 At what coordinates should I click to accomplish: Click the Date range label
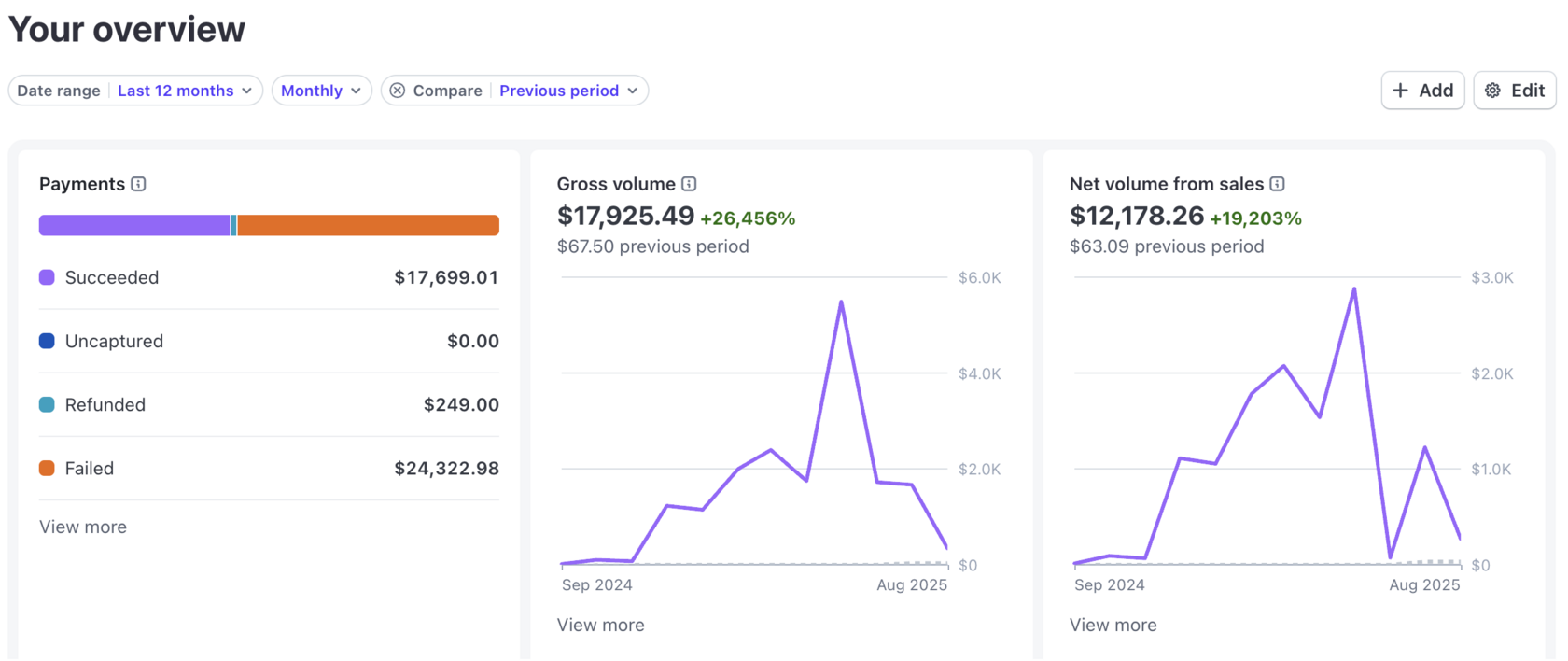coord(59,91)
